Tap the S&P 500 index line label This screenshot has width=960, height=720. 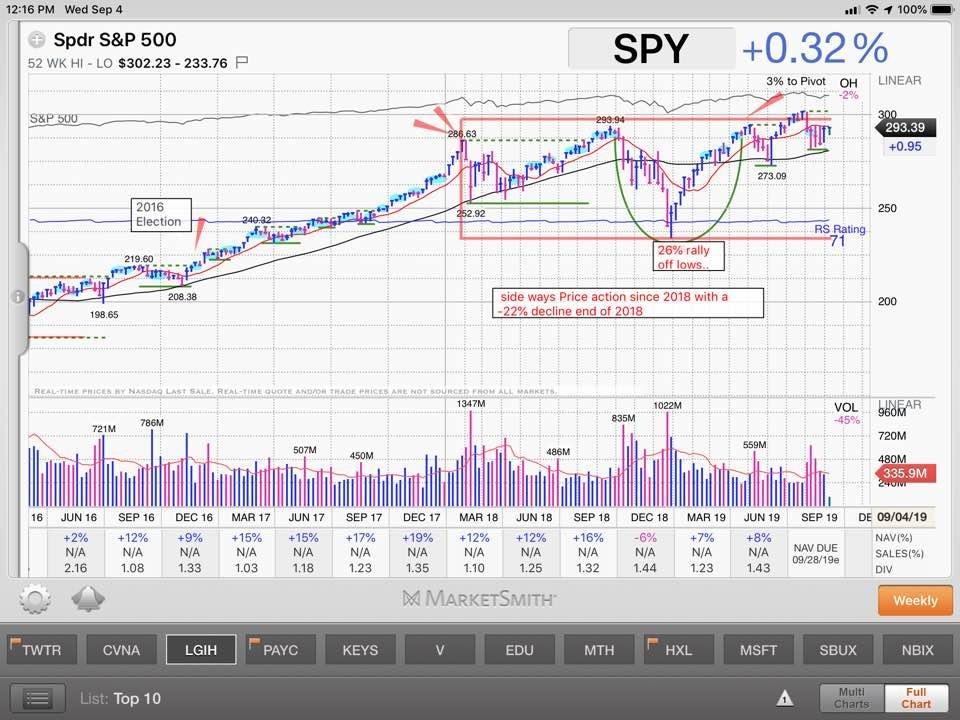(53, 118)
